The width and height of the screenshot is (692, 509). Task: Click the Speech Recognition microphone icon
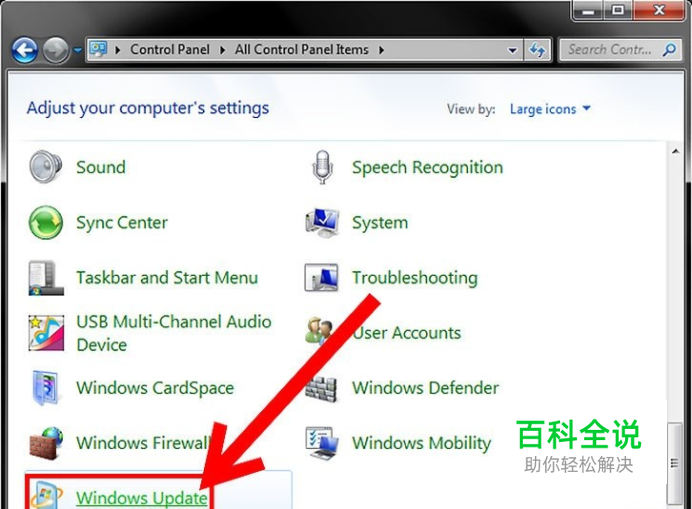coord(322,167)
